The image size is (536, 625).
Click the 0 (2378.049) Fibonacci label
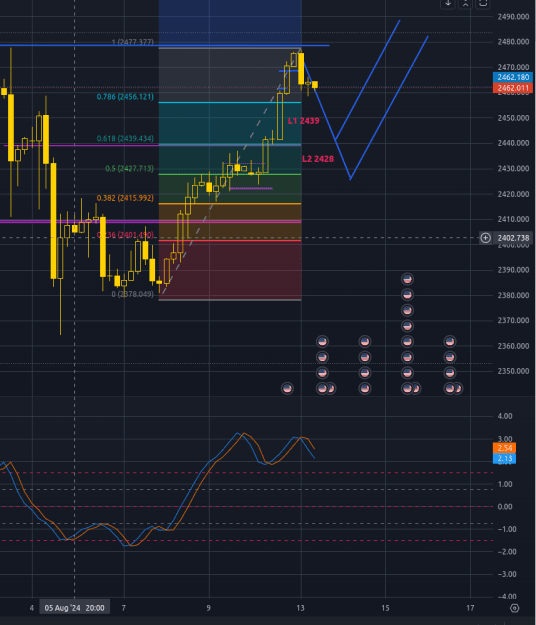point(132,294)
